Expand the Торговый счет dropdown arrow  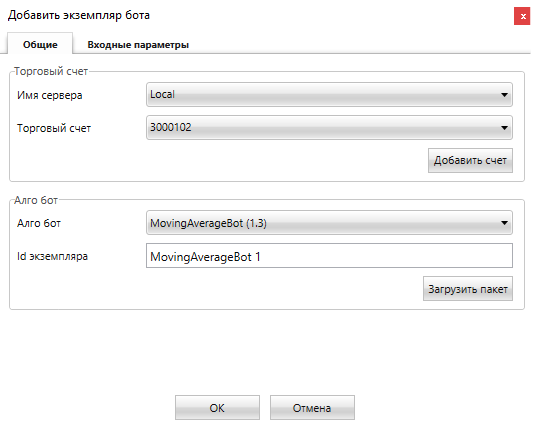(x=504, y=128)
